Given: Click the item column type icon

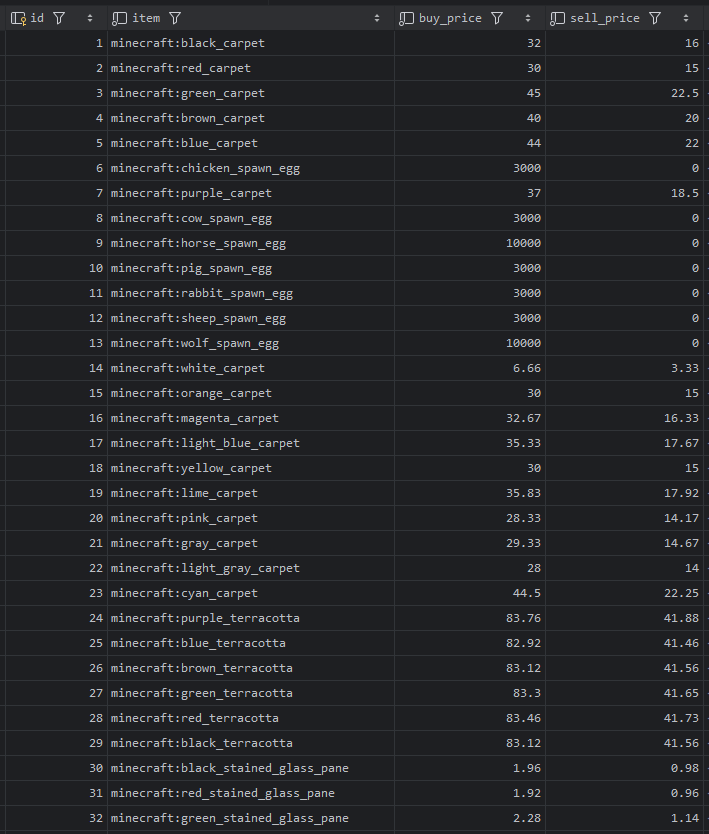Looking at the screenshot, I should click(119, 19).
